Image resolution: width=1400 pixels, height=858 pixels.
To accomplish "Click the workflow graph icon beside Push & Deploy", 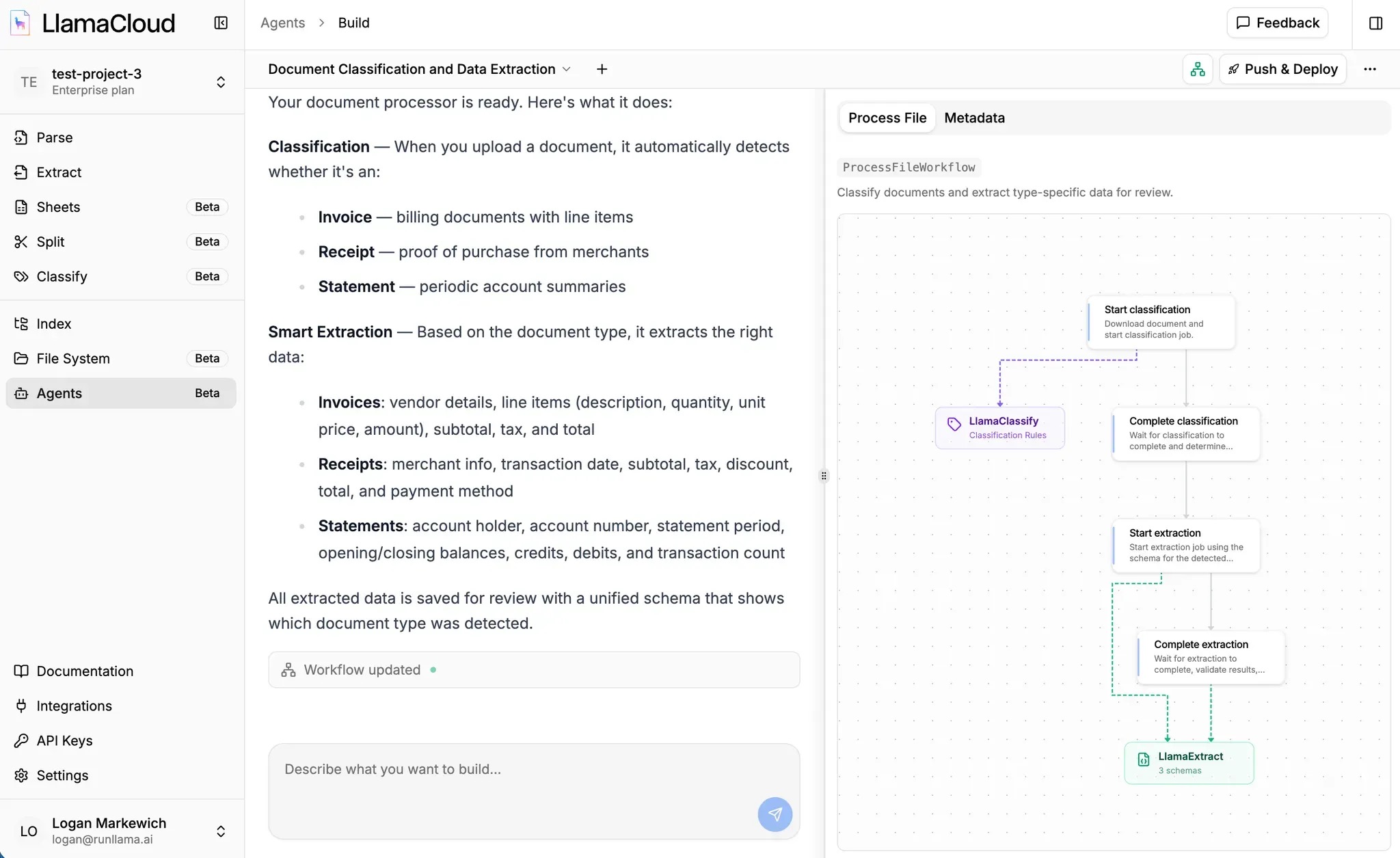I will (x=1197, y=68).
